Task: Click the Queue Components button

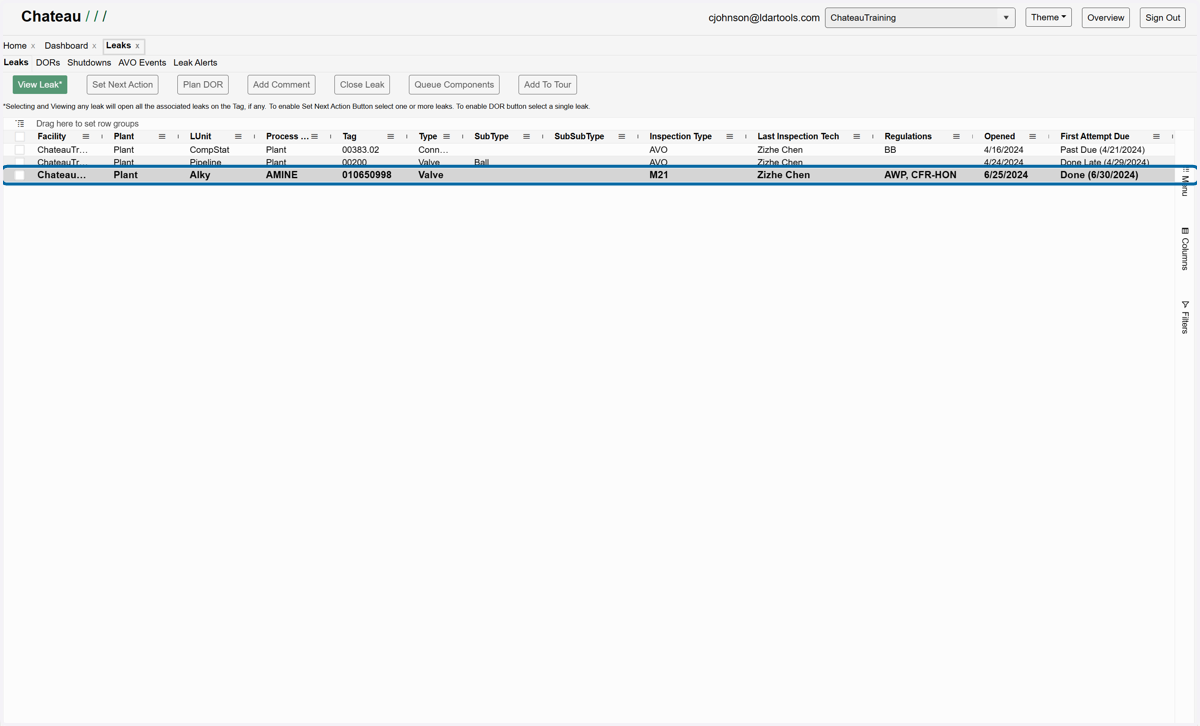Action: pos(454,85)
